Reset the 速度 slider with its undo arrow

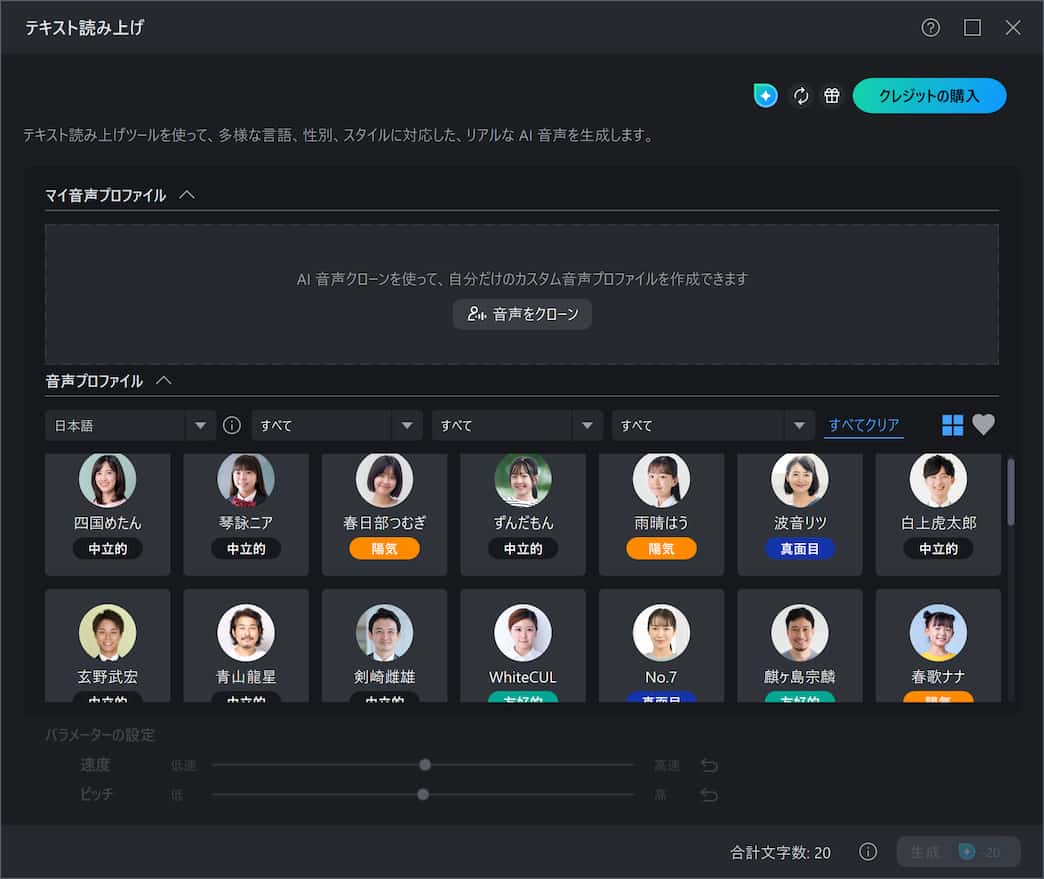tap(709, 764)
